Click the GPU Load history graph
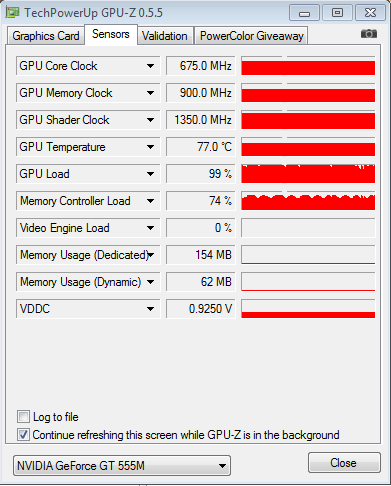Viewport: 391px width, 486px height. 308,174
